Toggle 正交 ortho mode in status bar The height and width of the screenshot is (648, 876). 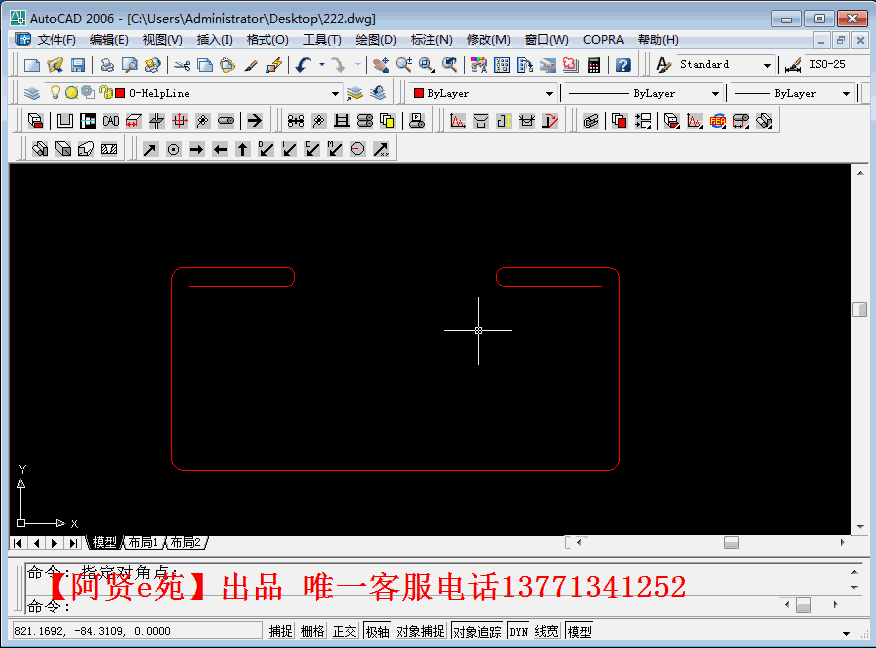343,630
